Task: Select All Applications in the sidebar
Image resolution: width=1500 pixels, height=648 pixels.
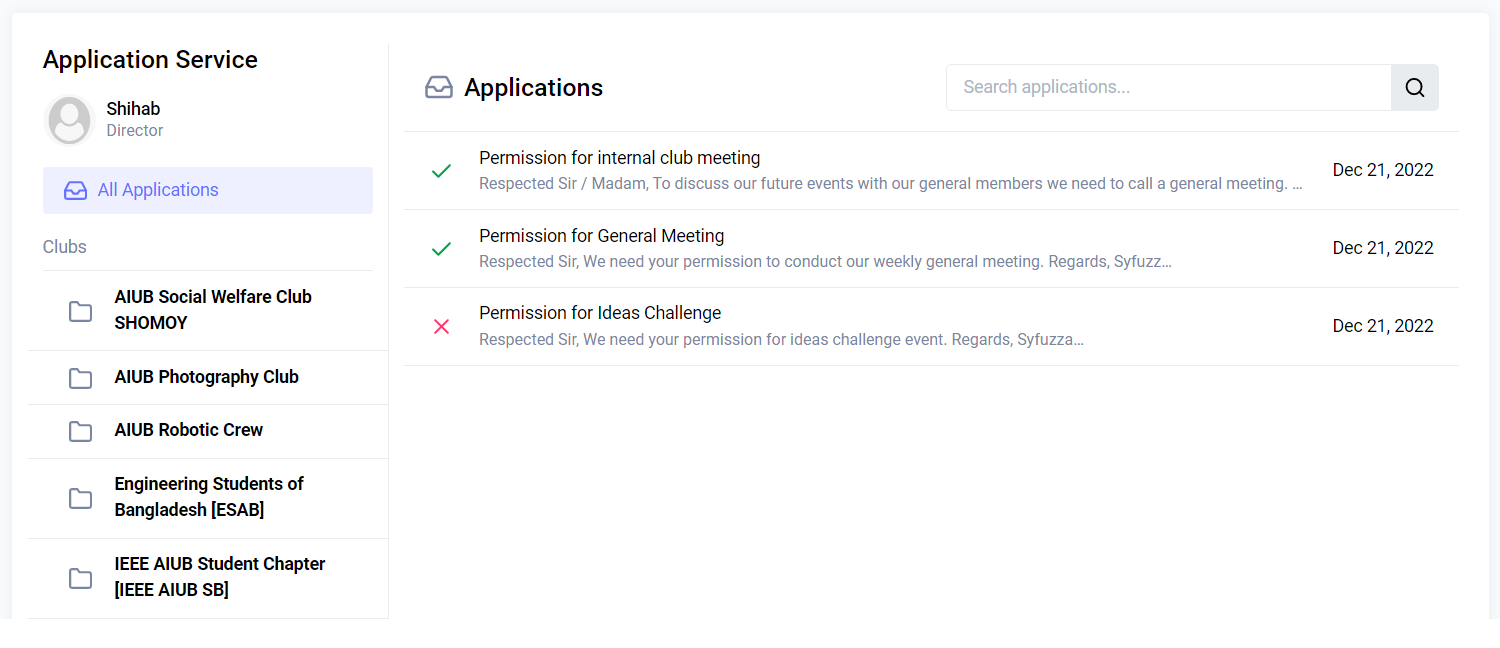Action: pos(208,190)
